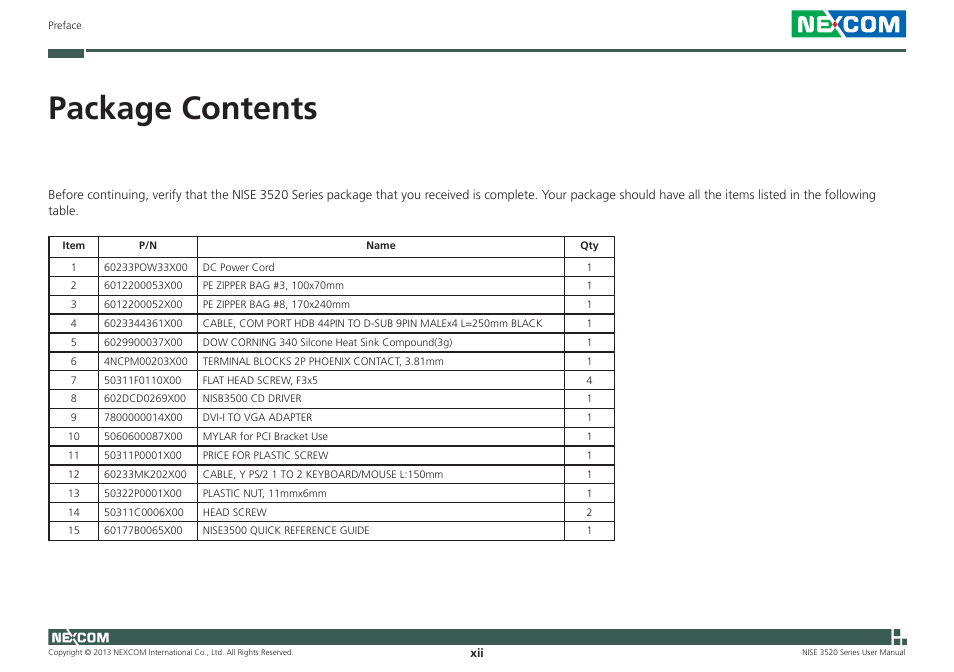
Task: Click item number 15 cell
Action: 74,531
